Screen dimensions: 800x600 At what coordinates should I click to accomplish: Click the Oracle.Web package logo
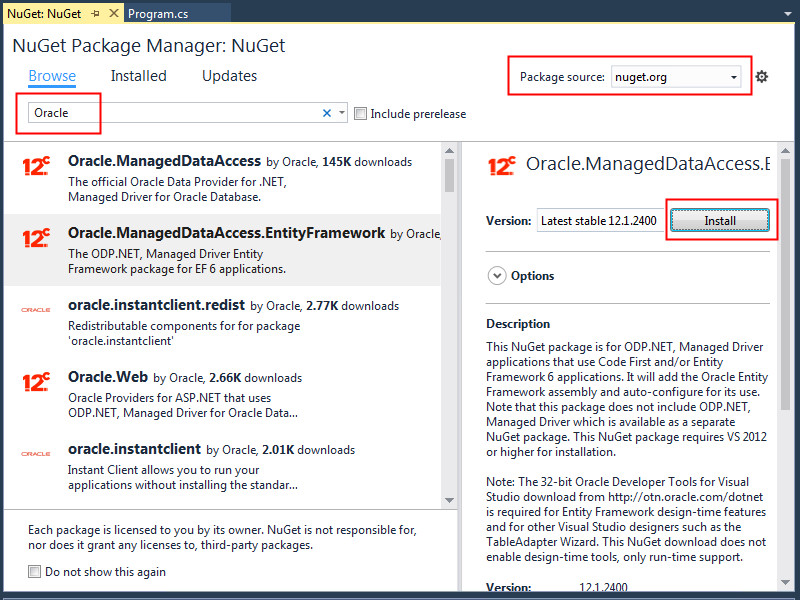[x=36, y=382]
